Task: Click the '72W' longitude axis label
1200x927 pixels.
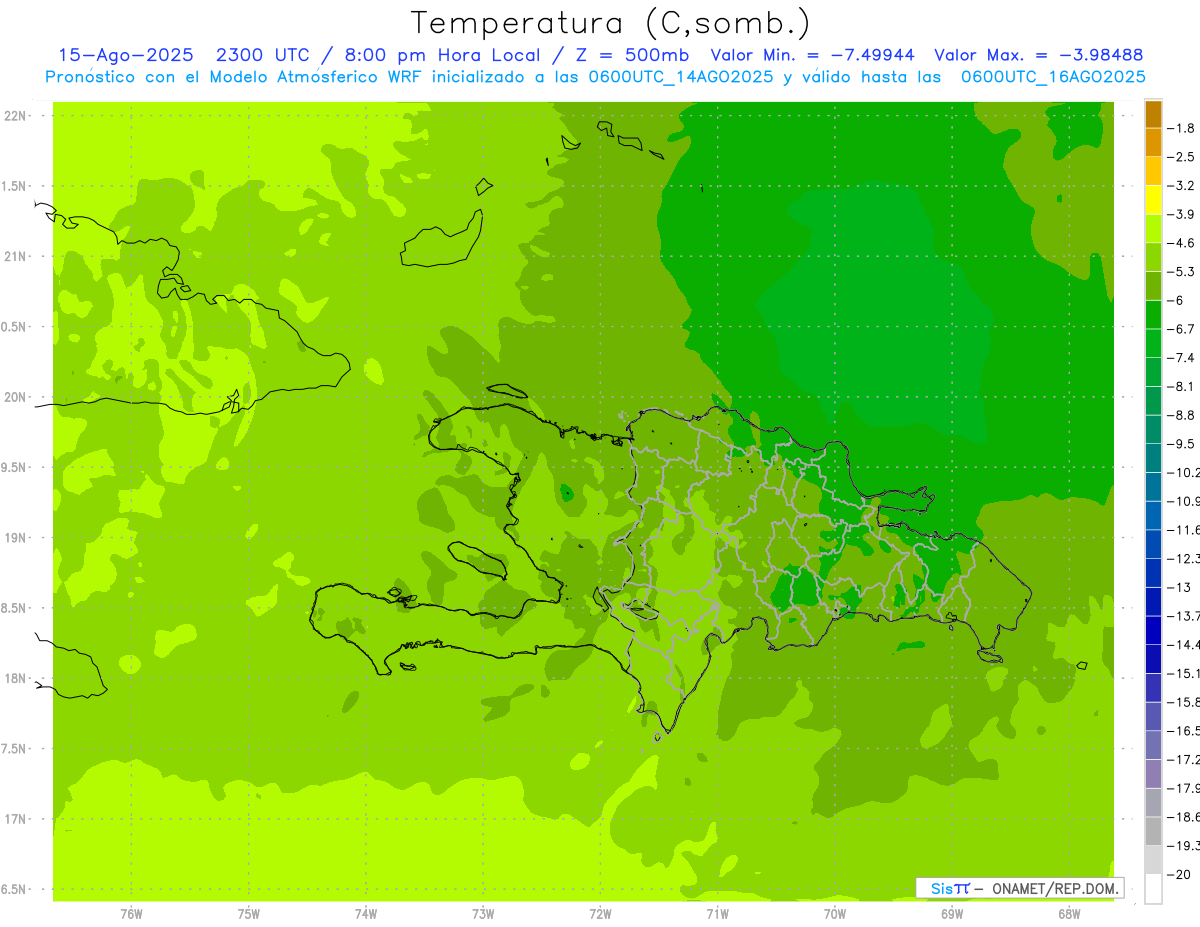Action: click(x=600, y=914)
